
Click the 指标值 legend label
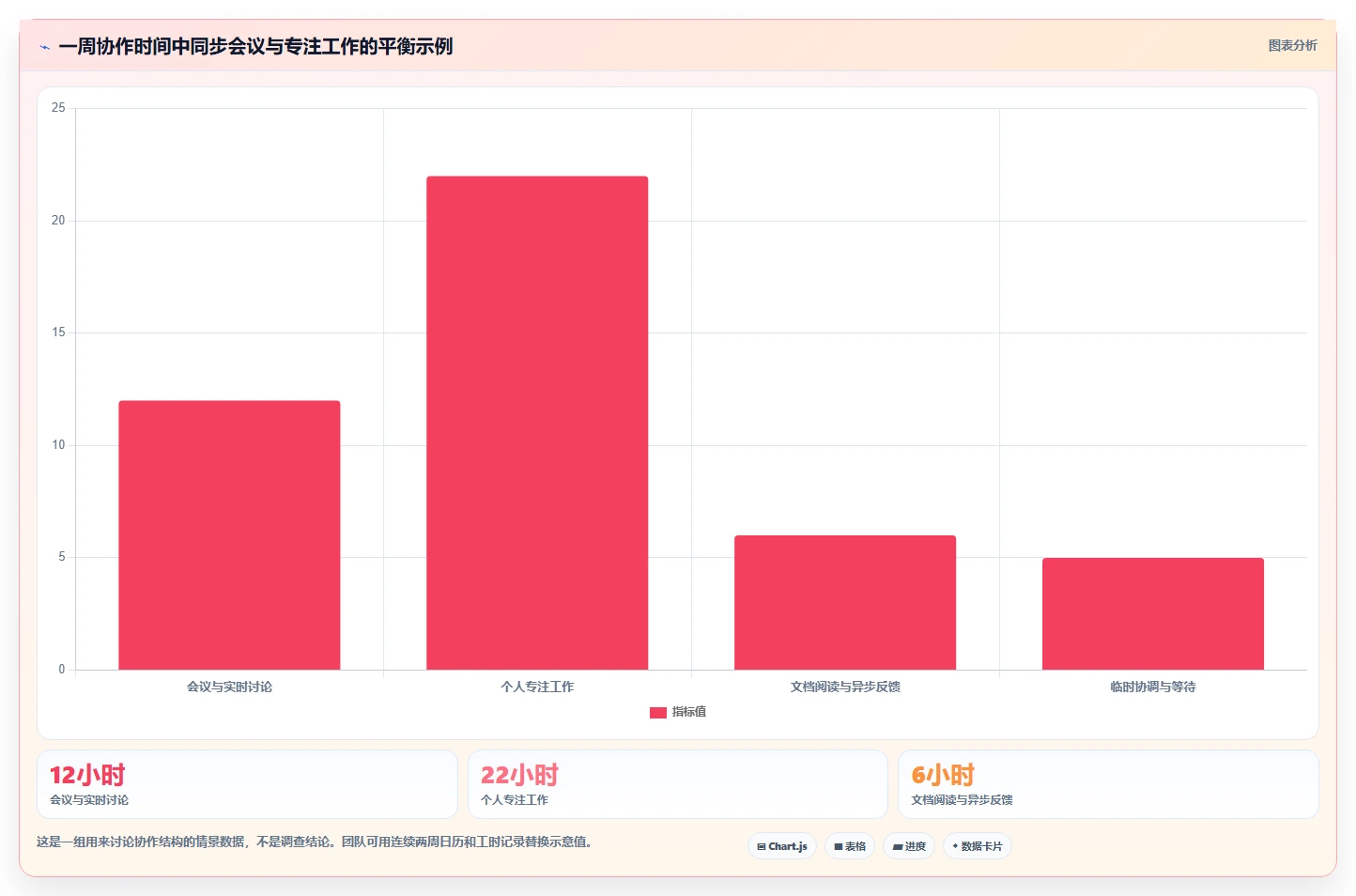pos(689,712)
